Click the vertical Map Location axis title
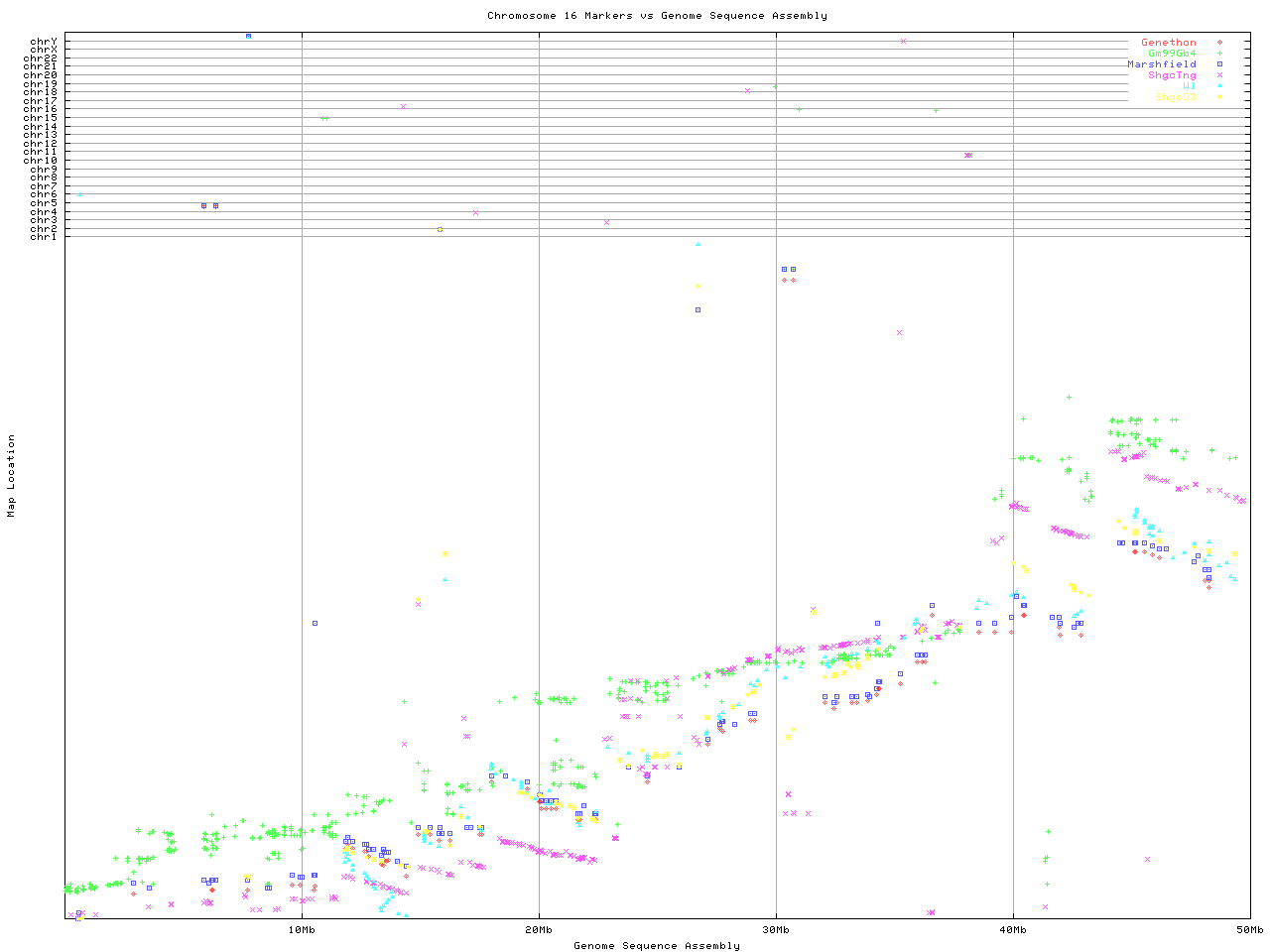 point(12,476)
